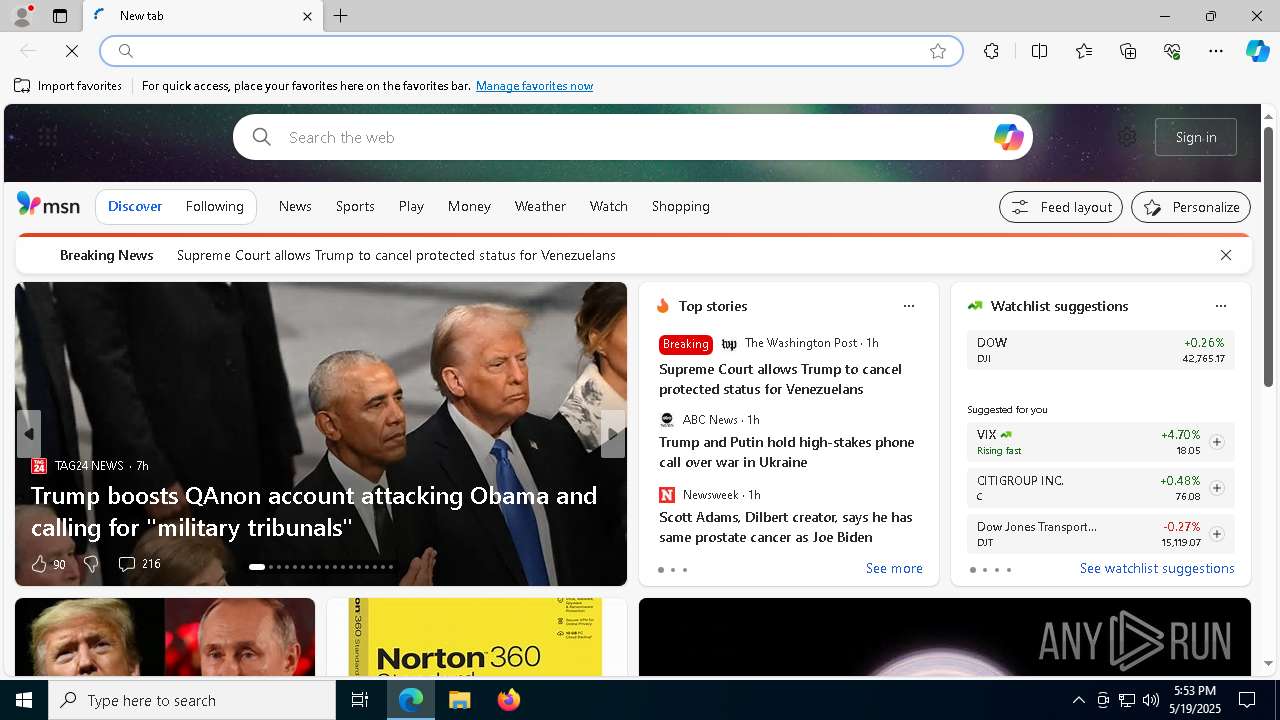Launch Firefox from the taskbar
The width and height of the screenshot is (1280, 720).
[x=509, y=700]
